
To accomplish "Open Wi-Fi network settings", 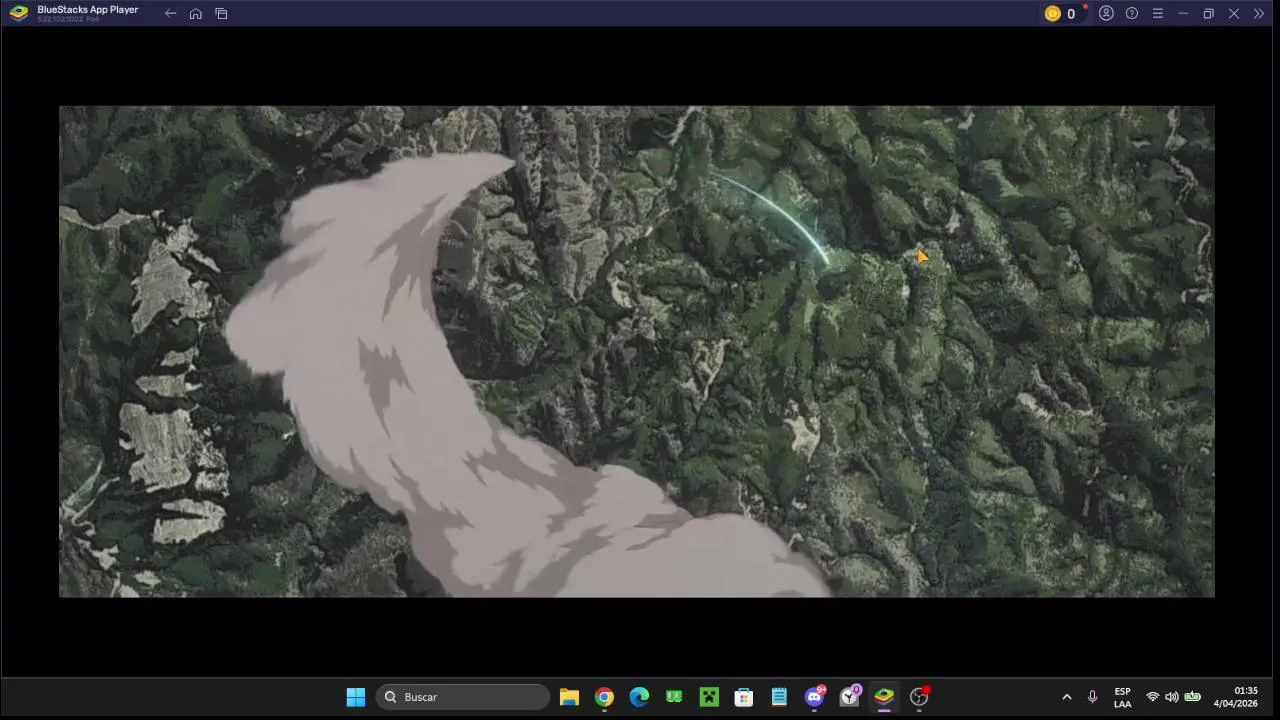I will [1153, 697].
